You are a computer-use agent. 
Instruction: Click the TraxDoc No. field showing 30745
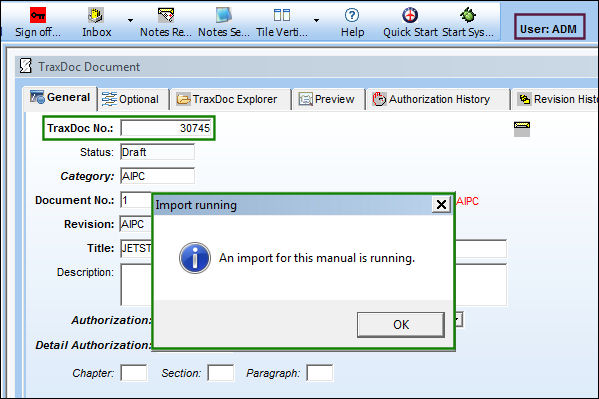point(166,128)
